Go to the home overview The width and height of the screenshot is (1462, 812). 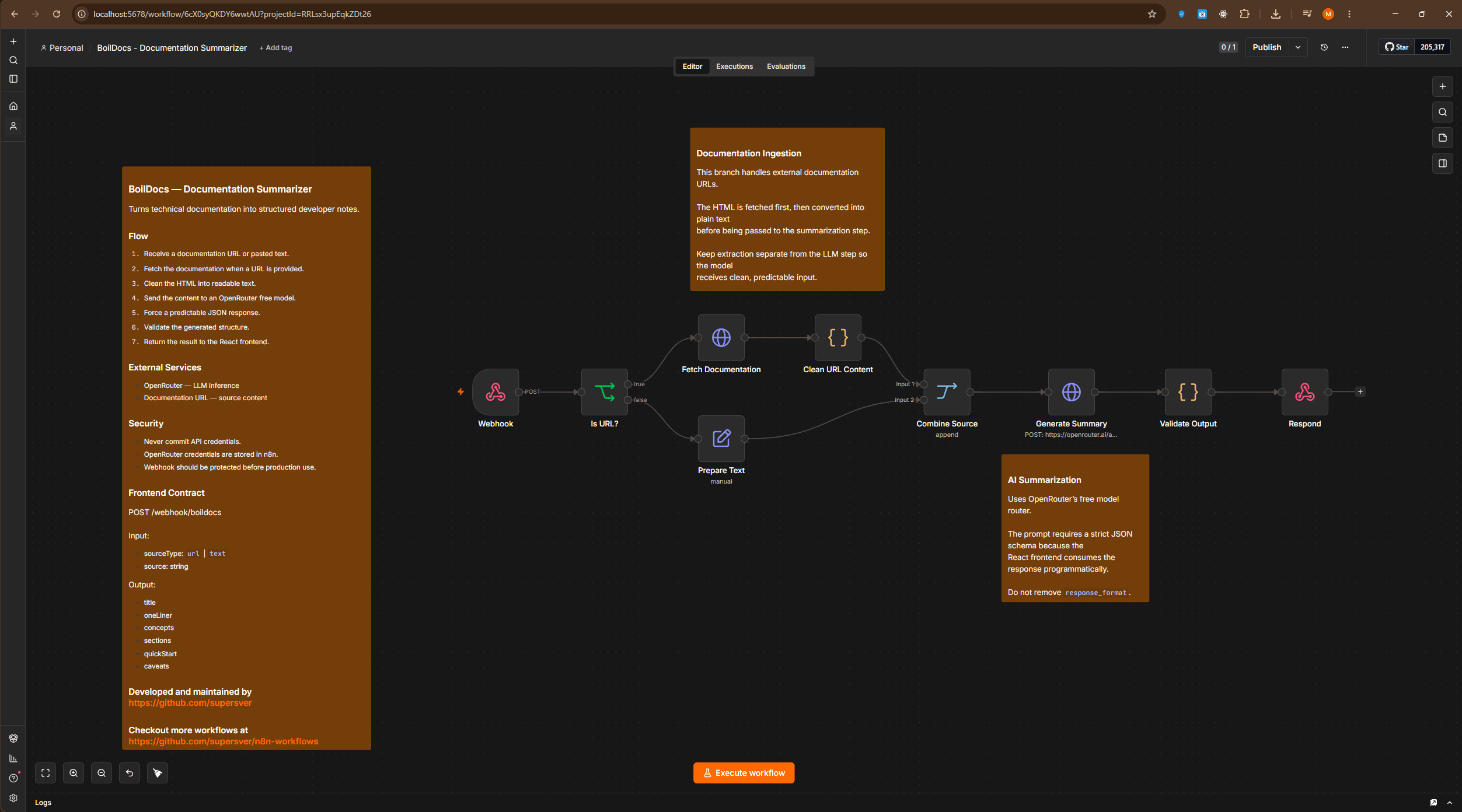tap(13, 106)
